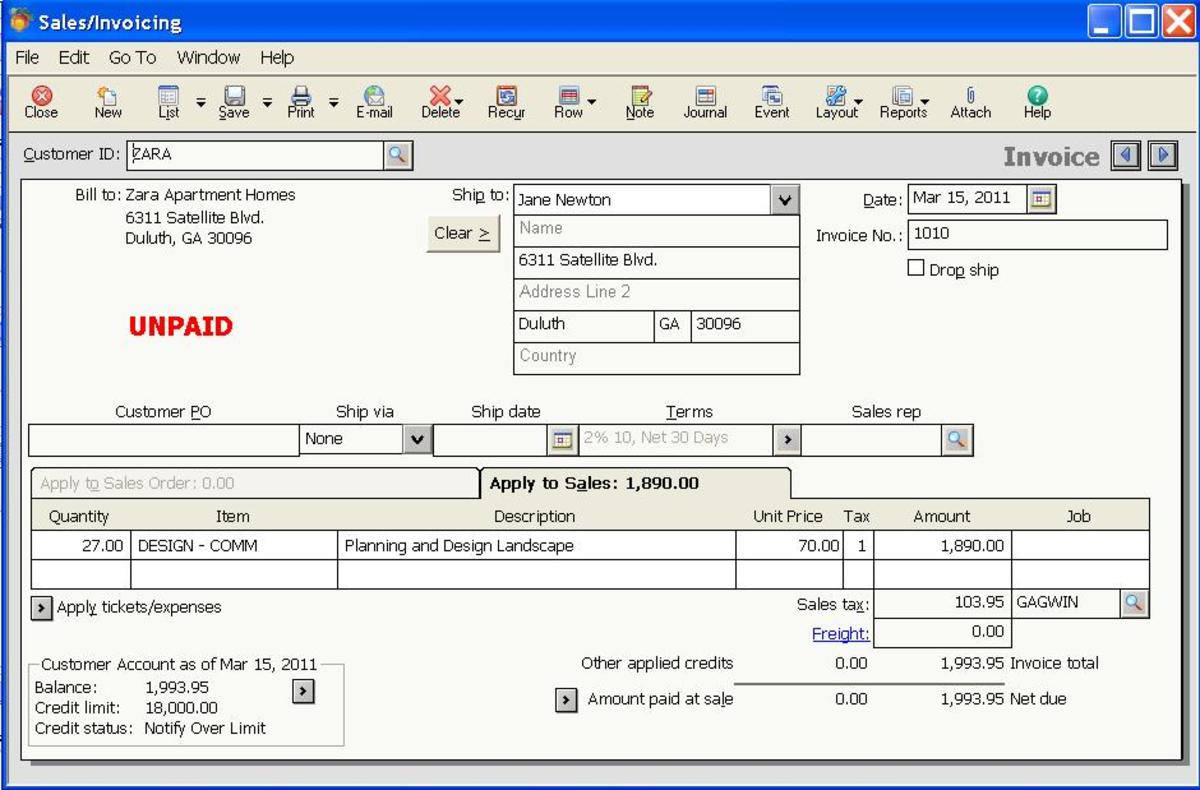Click inside the Customer PO field
Viewport: 1200px width, 790px height.
160,438
